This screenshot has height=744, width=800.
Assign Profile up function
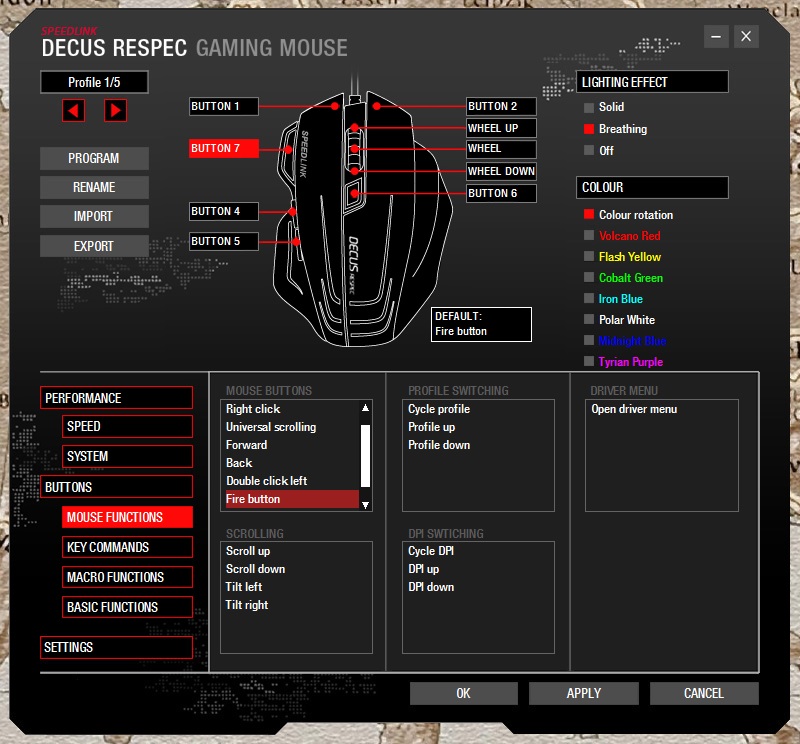pyautogui.click(x=431, y=427)
